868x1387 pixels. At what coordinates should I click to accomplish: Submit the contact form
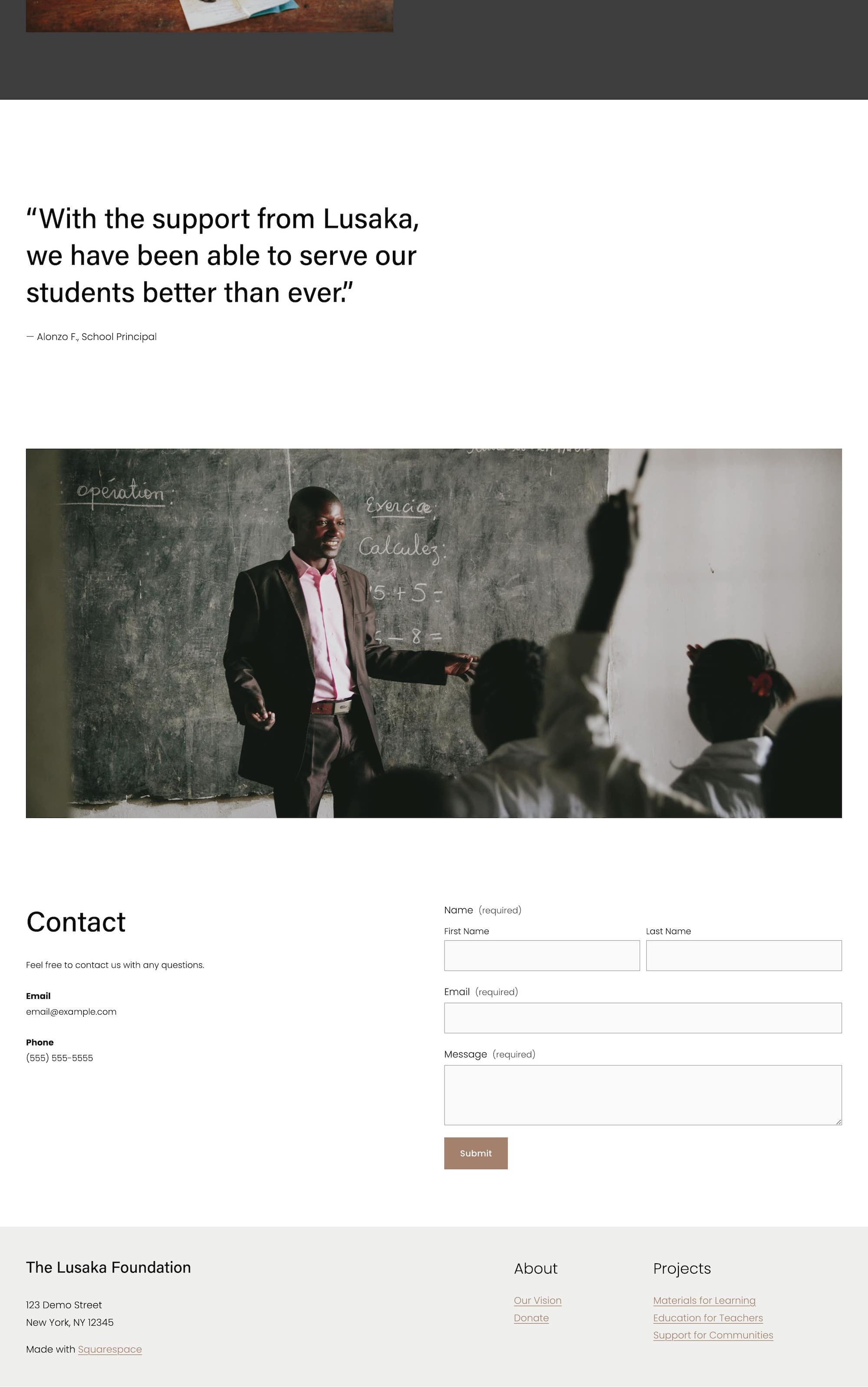476,1153
